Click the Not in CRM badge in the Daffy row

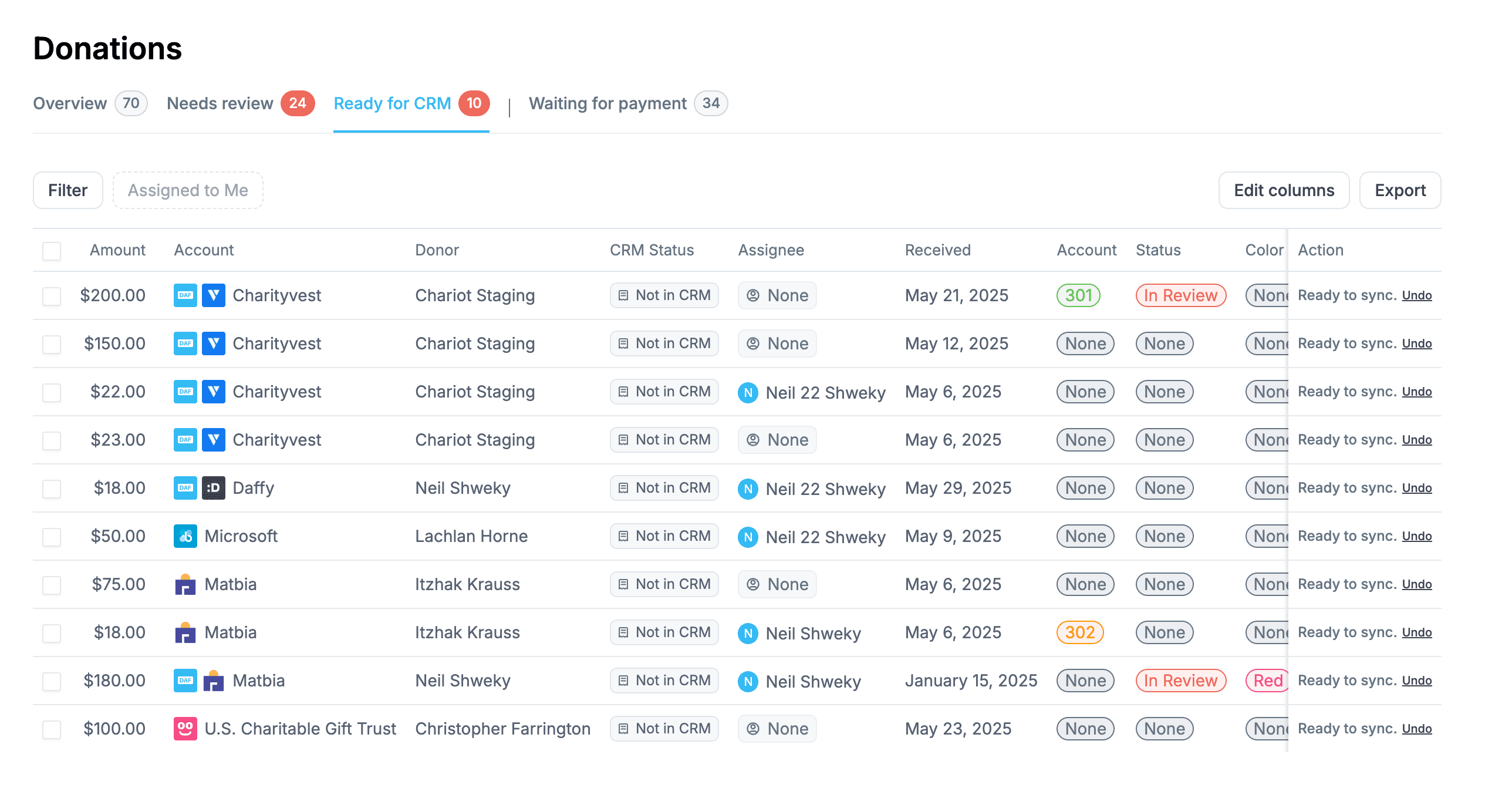[664, 488]
